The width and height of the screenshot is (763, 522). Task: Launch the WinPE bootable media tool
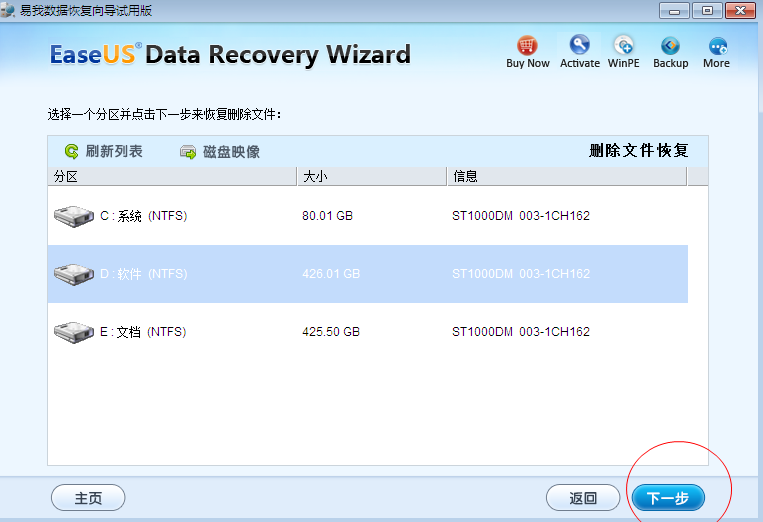[624, 46]
